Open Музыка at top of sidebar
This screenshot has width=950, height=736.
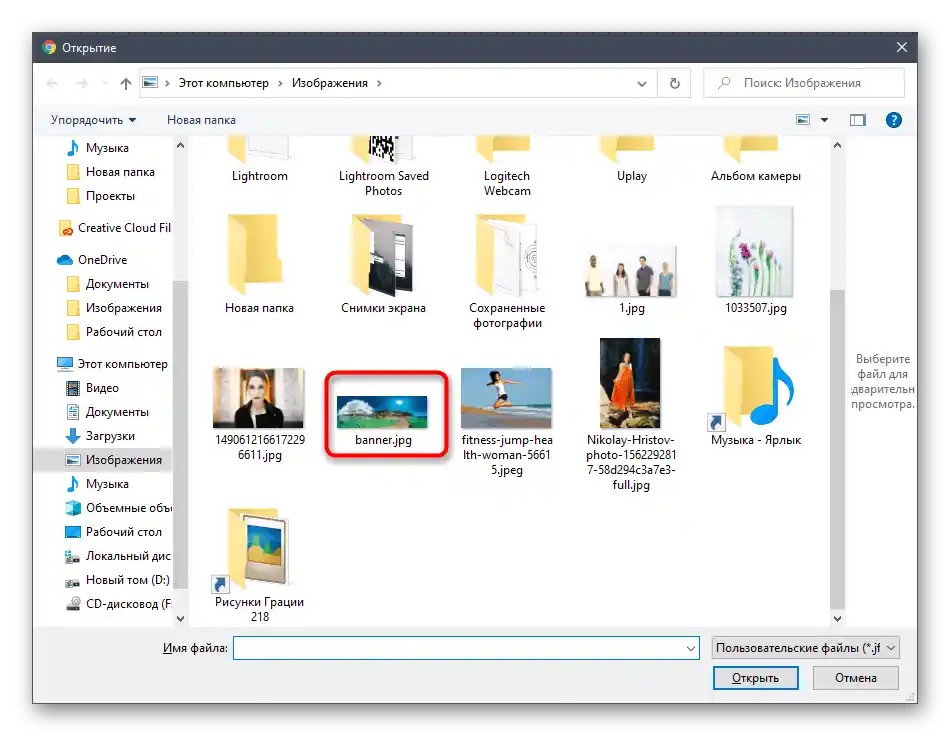pos(106,148)
